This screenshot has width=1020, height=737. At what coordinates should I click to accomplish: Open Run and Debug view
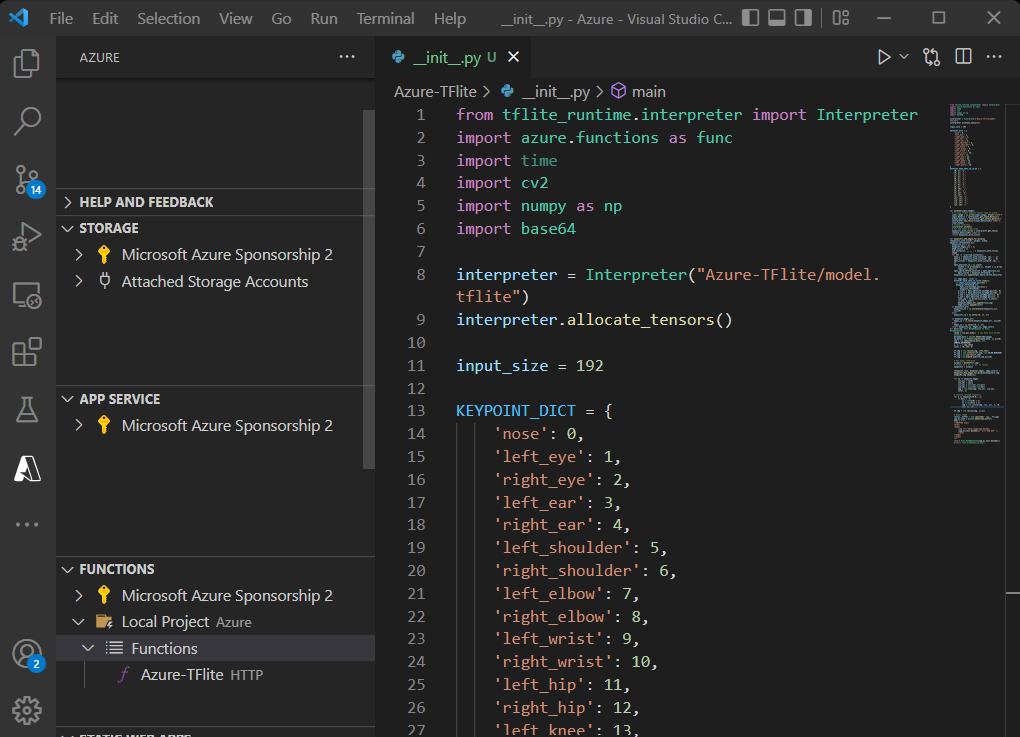27,237
